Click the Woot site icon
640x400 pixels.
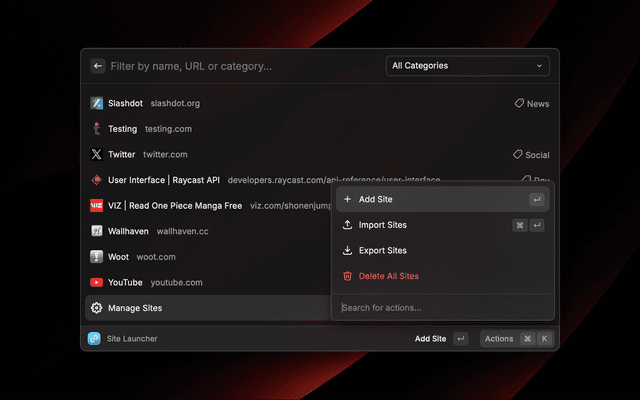pos(97,257)
